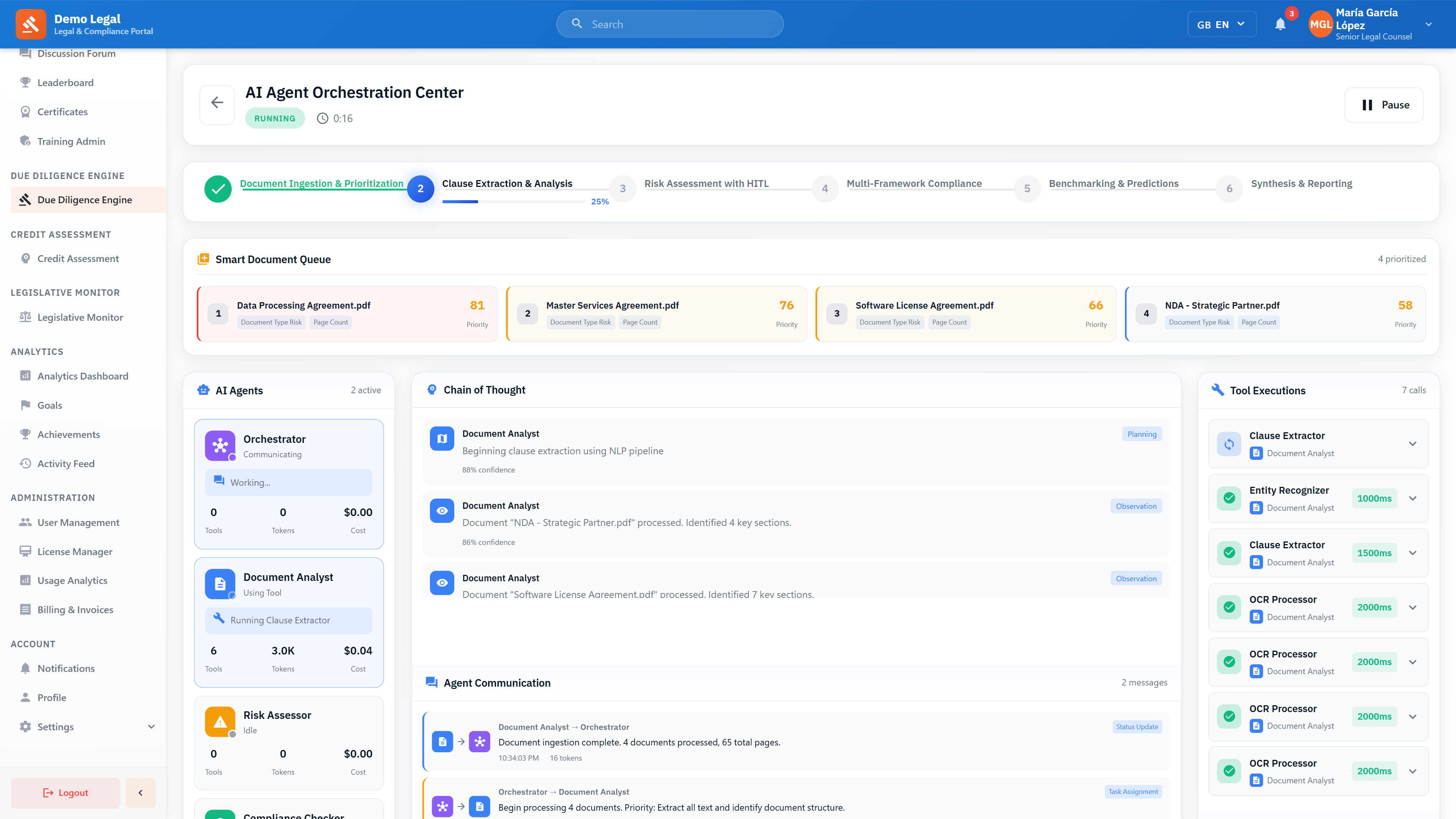The height and width of the screenshot is (819, 1456).
Task: Collapse the Settings menu in the sidebar
Action: [151, 726]
